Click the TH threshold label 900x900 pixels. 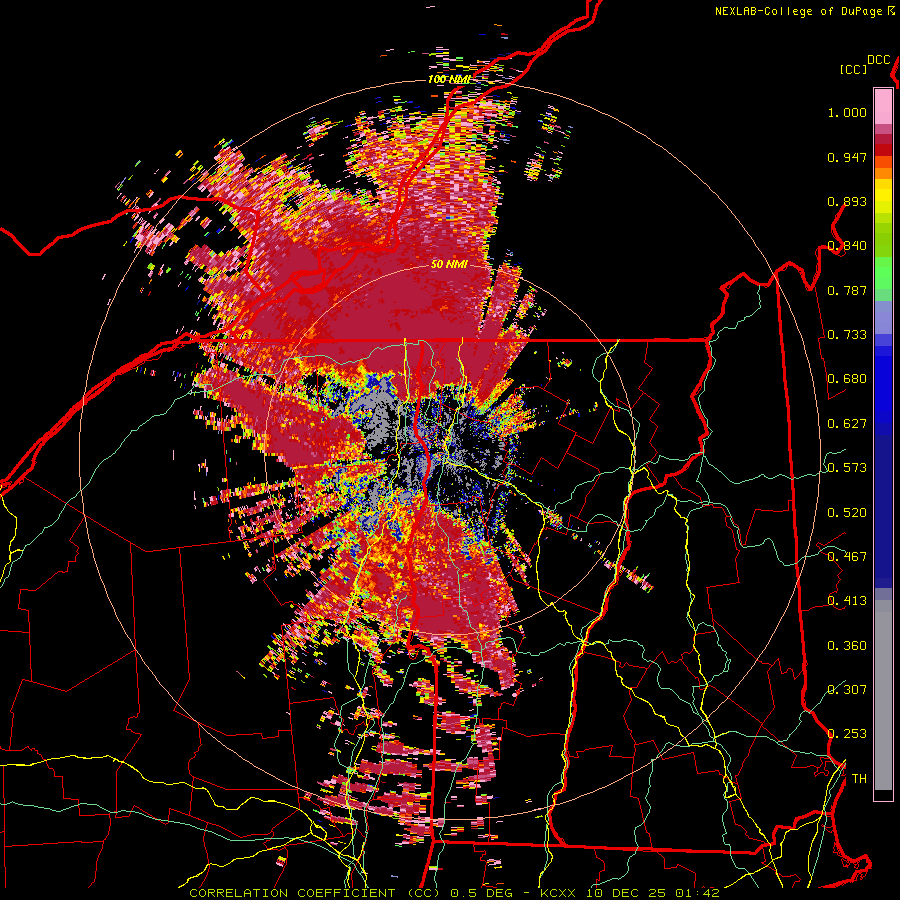(x=859, y=779)
